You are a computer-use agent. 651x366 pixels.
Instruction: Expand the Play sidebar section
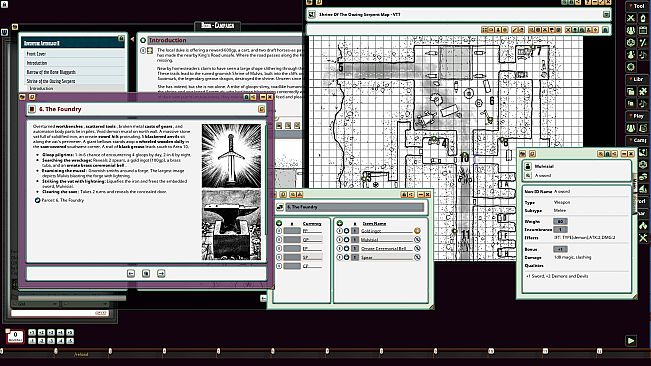click(637, 116)
